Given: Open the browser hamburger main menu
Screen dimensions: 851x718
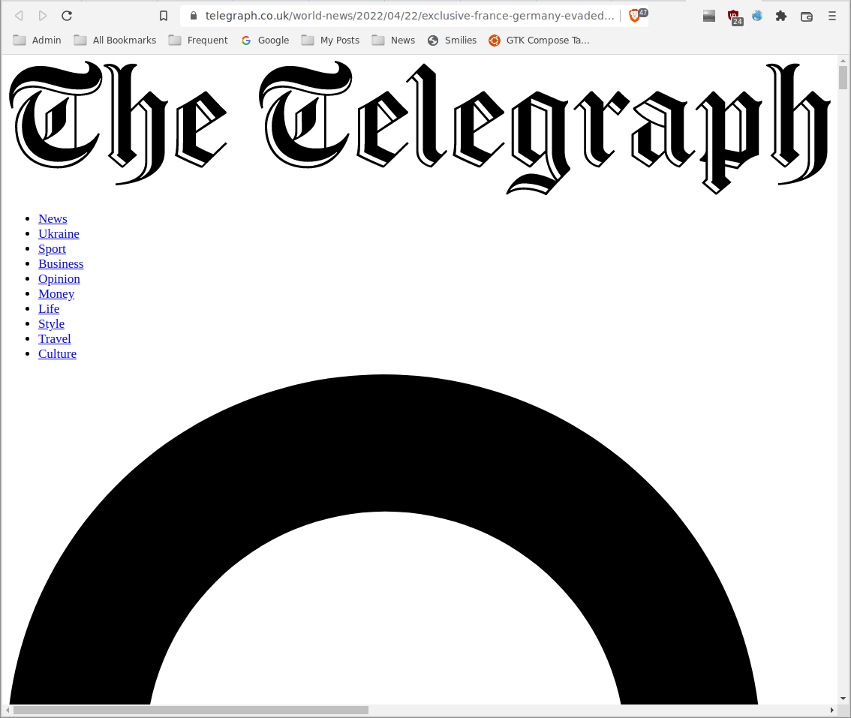Looking at the screenshot, I should 832,16.
